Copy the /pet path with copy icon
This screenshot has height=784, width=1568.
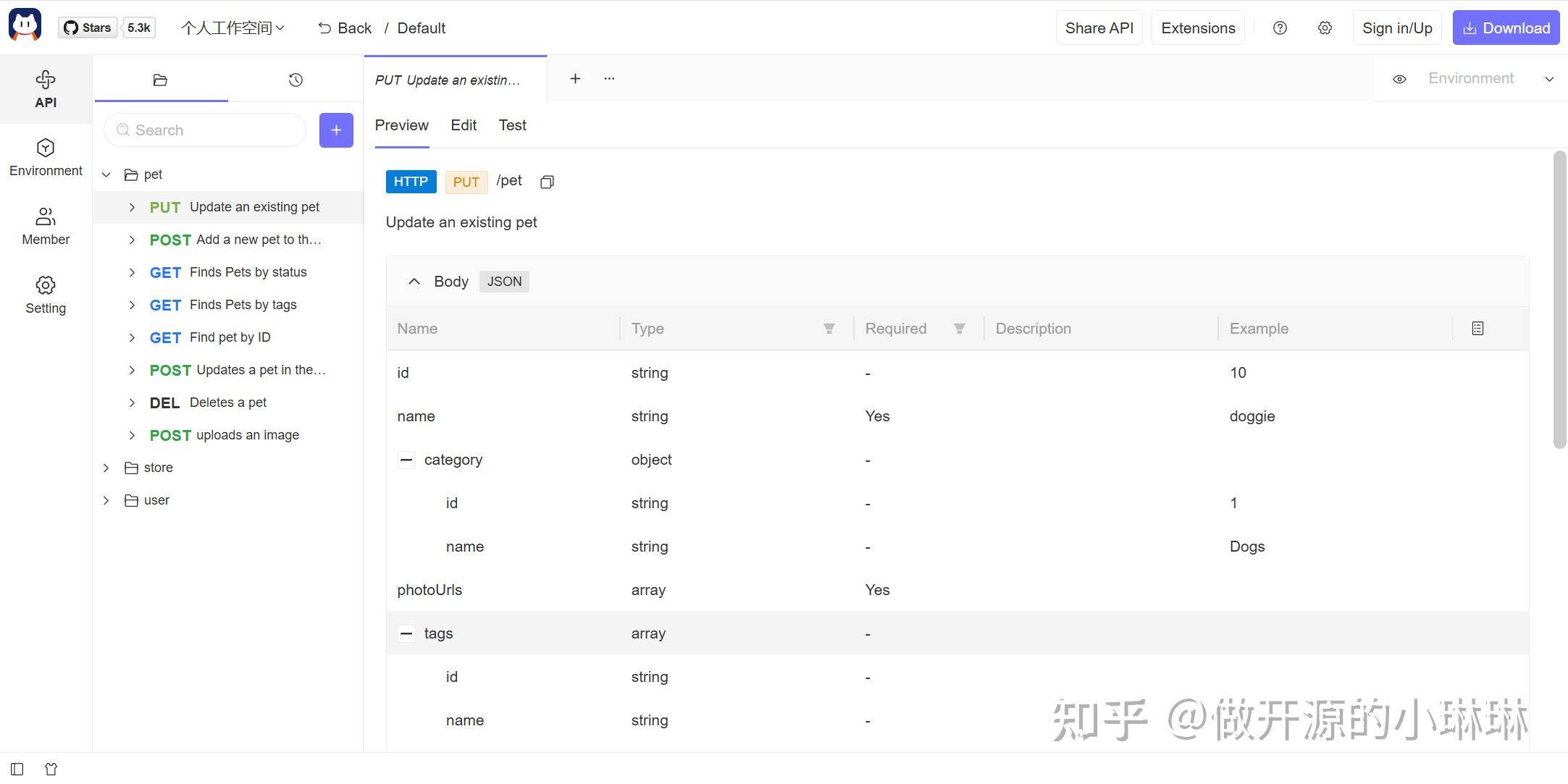click(x=547, y=182)
